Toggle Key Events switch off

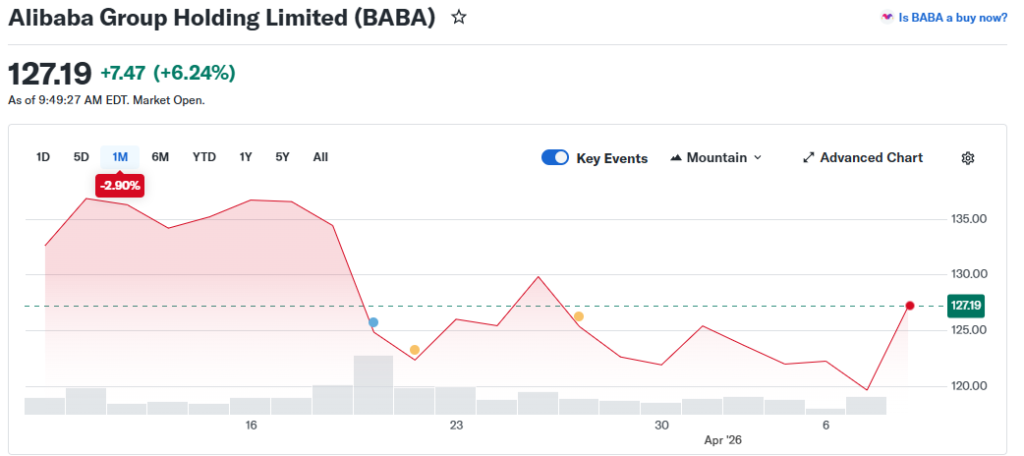click(x=555, y=158)
